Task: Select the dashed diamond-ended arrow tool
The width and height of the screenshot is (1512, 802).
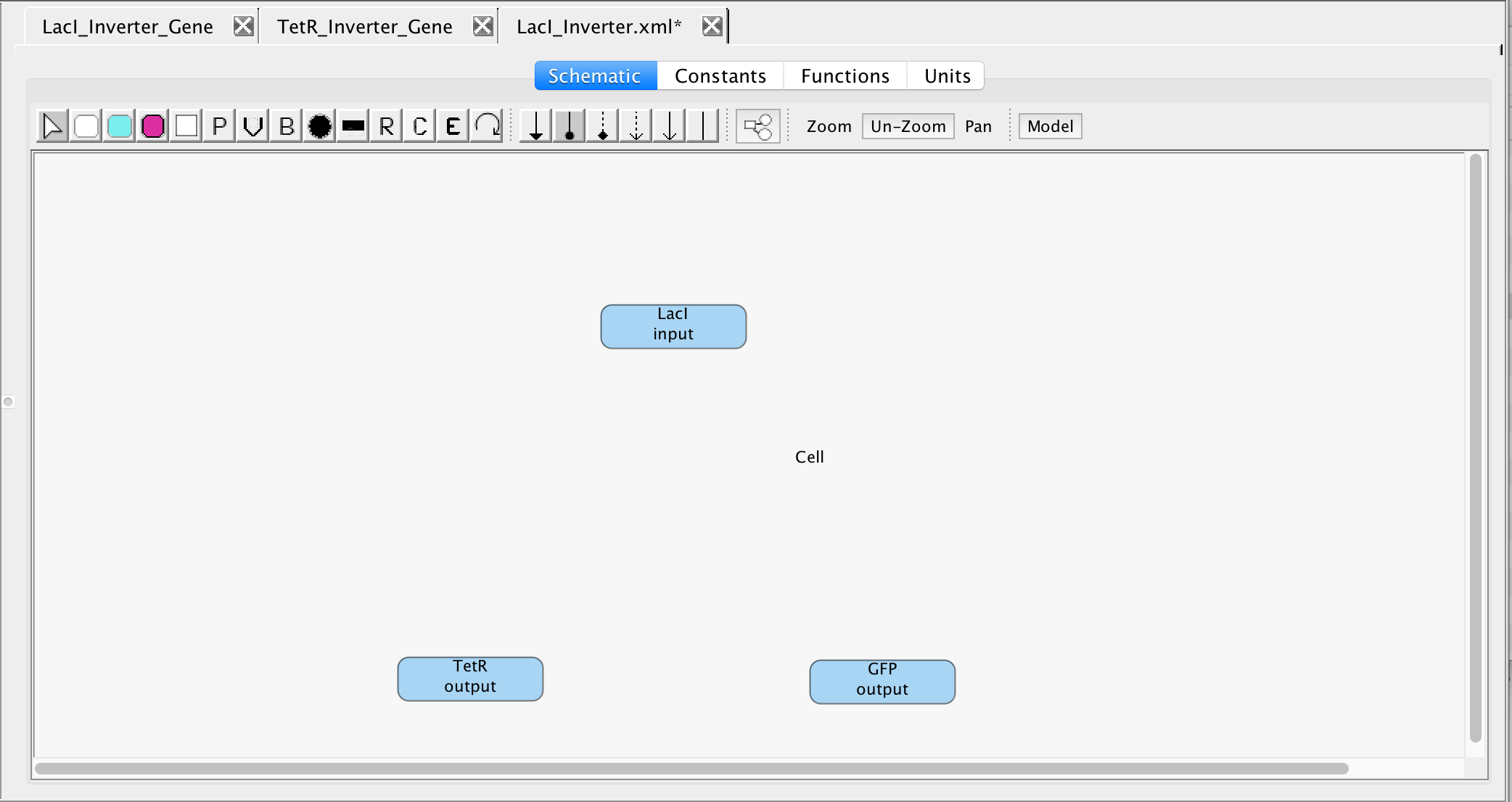Action: (602, 126)
